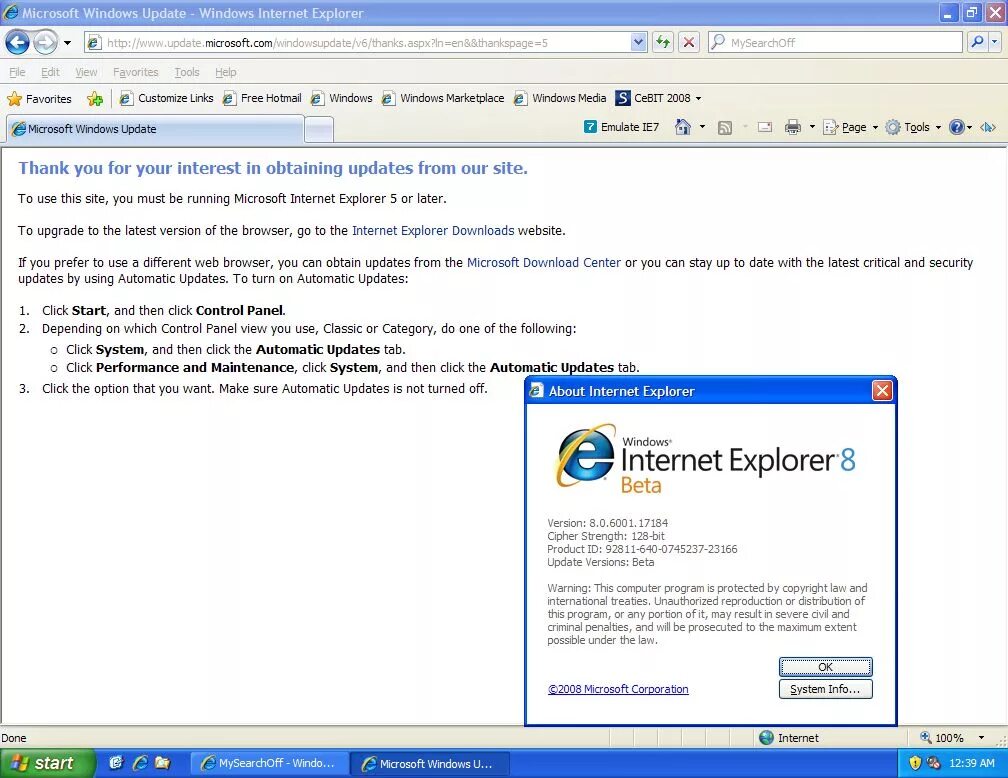The image size is (1008, 778).
Task: Click the network tray icon
Action: [x=933, y=763]
